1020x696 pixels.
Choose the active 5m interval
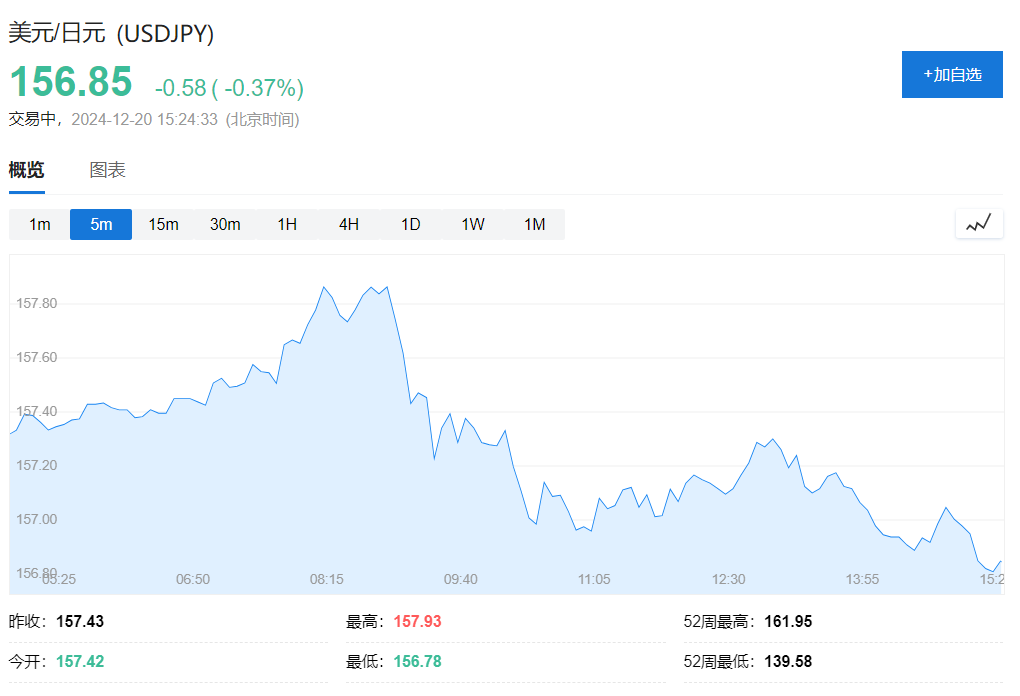[101, 224]
